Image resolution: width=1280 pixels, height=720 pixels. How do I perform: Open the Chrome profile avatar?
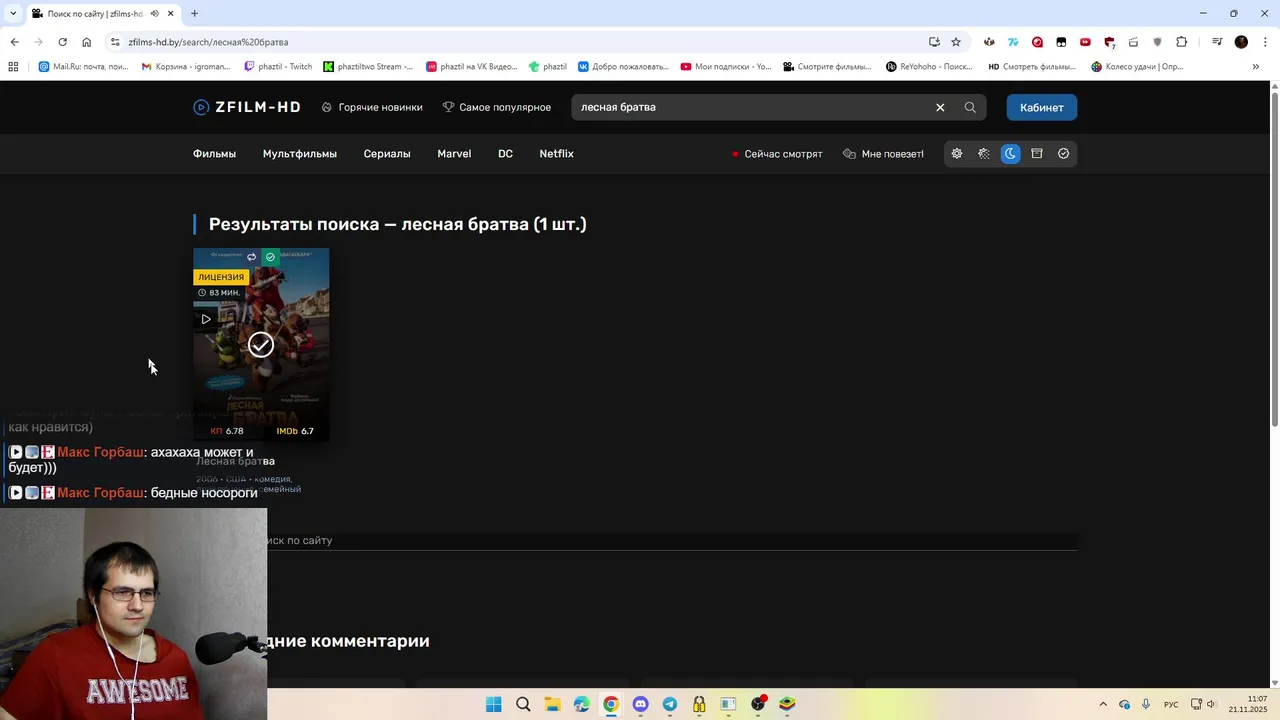(1241, 42)
